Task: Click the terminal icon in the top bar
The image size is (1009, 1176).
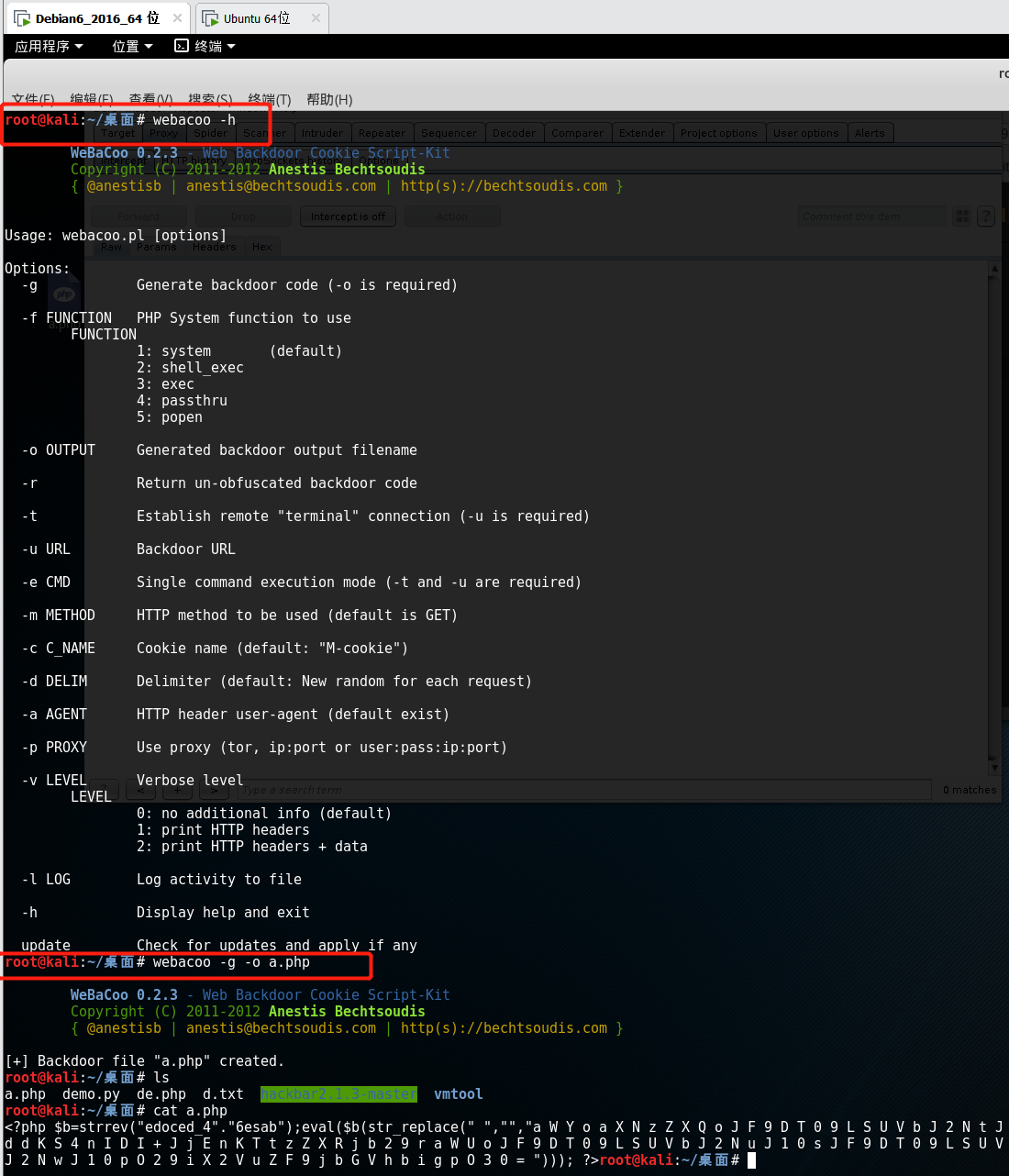Action: [182, 46]
